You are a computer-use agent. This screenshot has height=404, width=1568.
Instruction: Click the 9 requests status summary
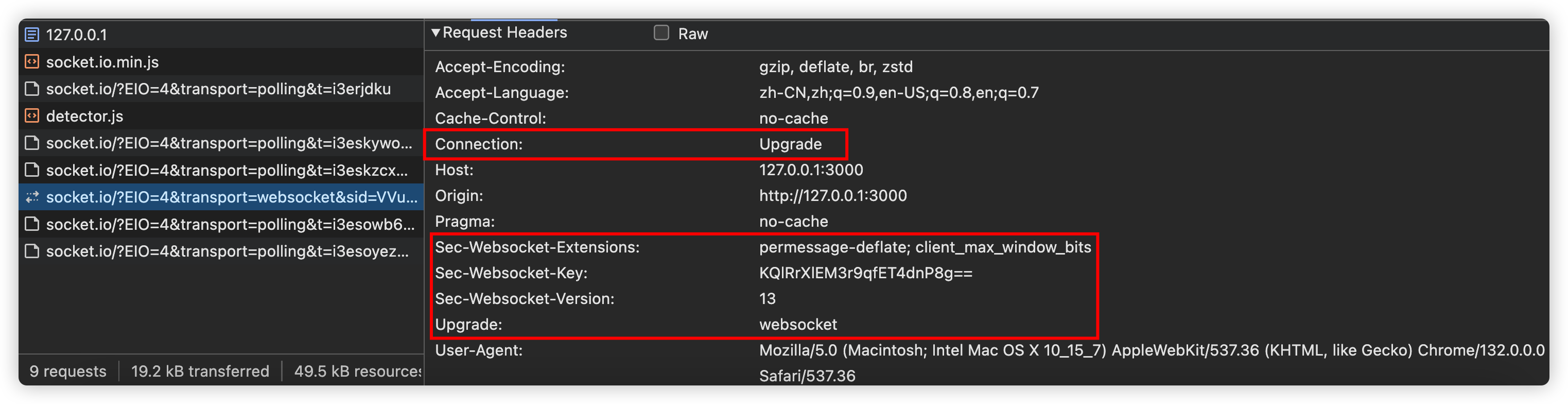tap(67, 371)
